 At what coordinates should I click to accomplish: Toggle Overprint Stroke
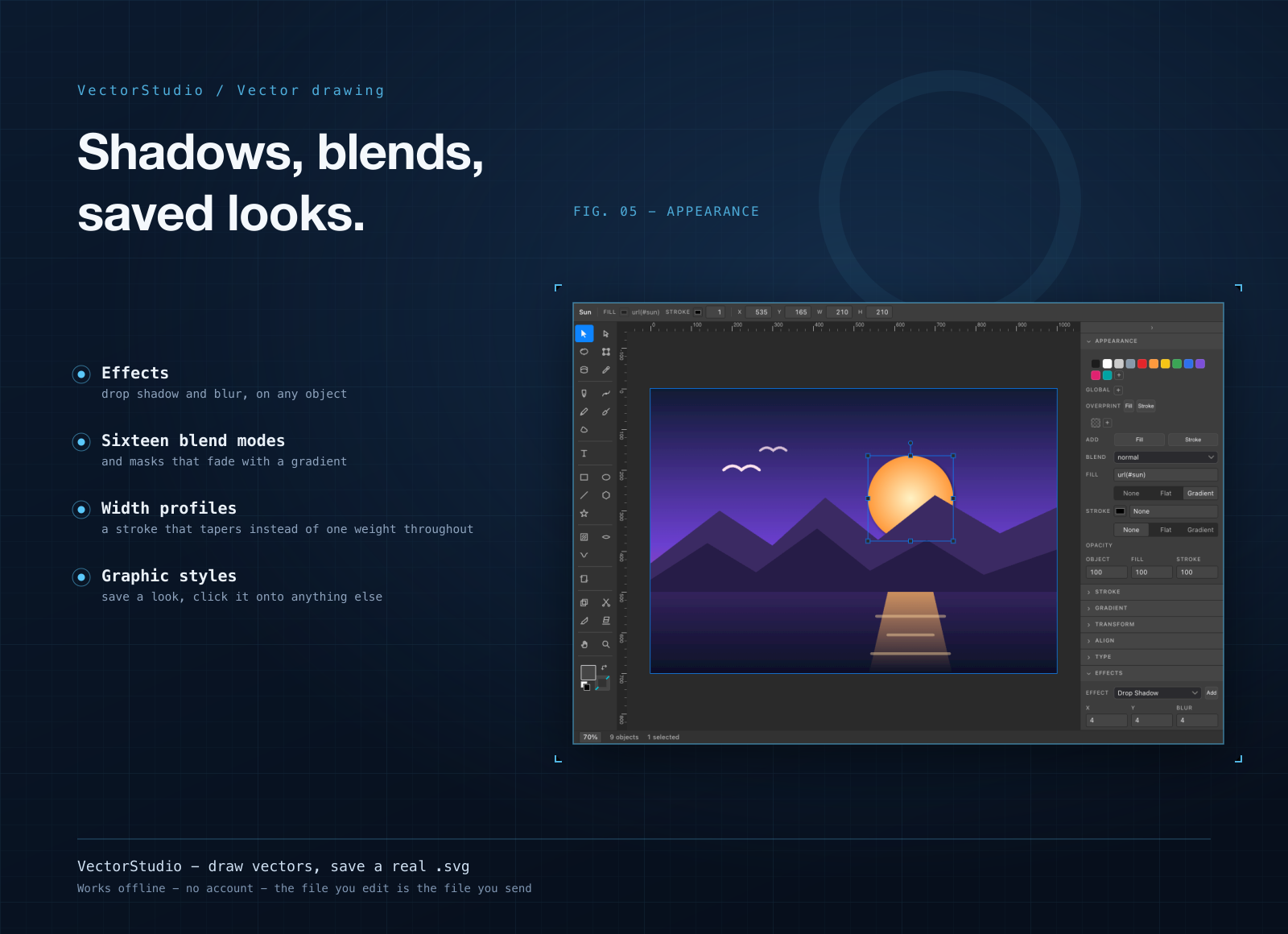1146,406
